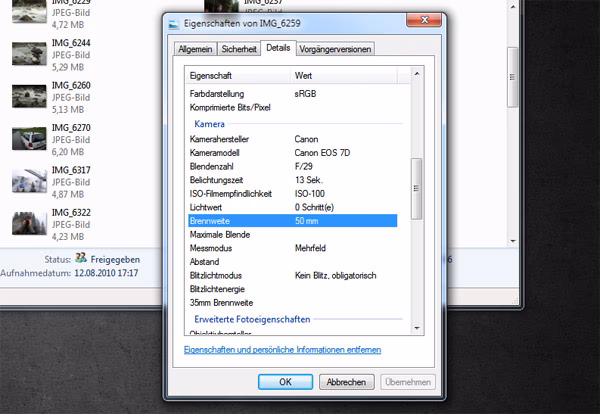The image size is (600, 414).
Task: Select the Kamerahersteller property row
Action: click(x=293, y=139)
